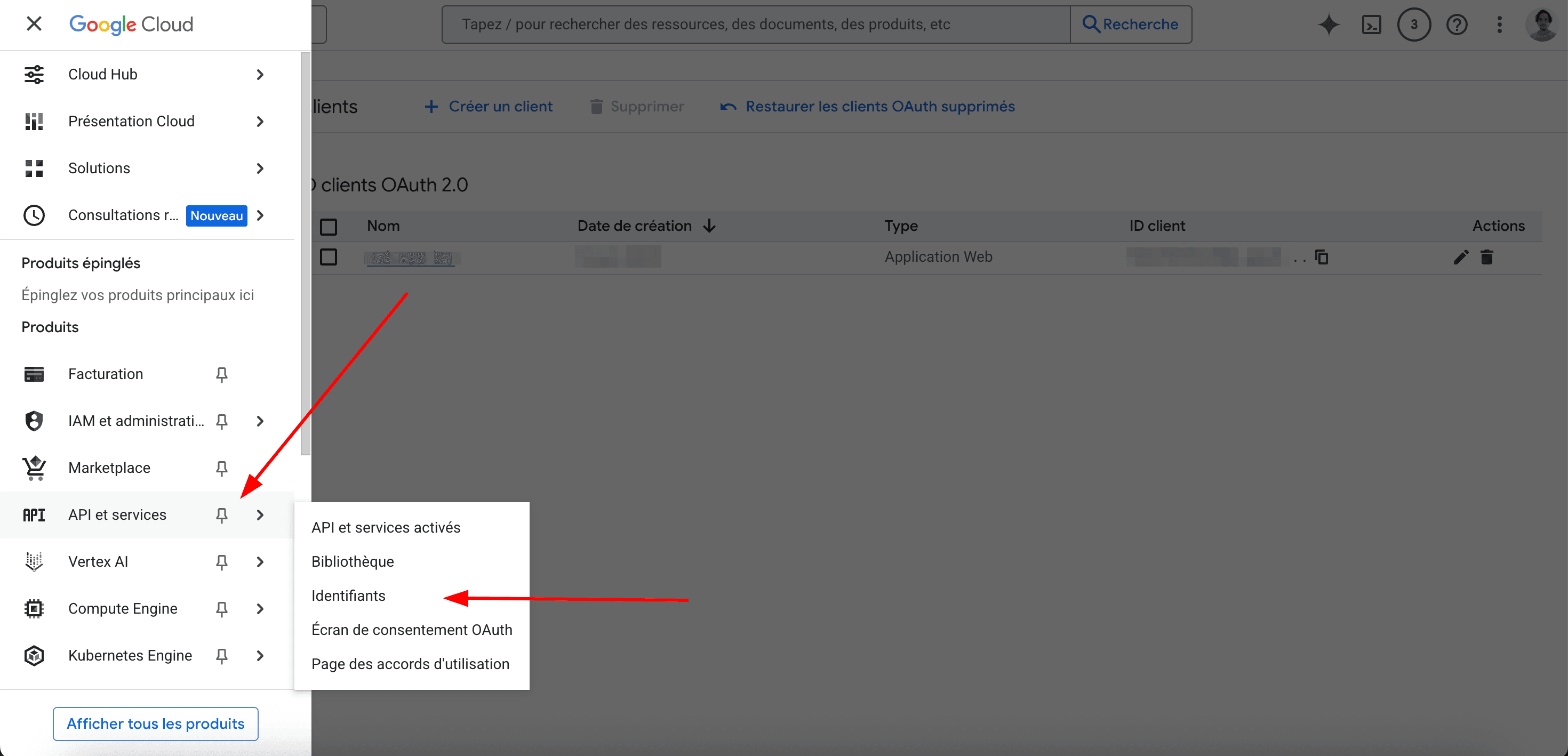
Task: Click the Présentation Cloud dashboard icon
Action: (x=34, y=121)
